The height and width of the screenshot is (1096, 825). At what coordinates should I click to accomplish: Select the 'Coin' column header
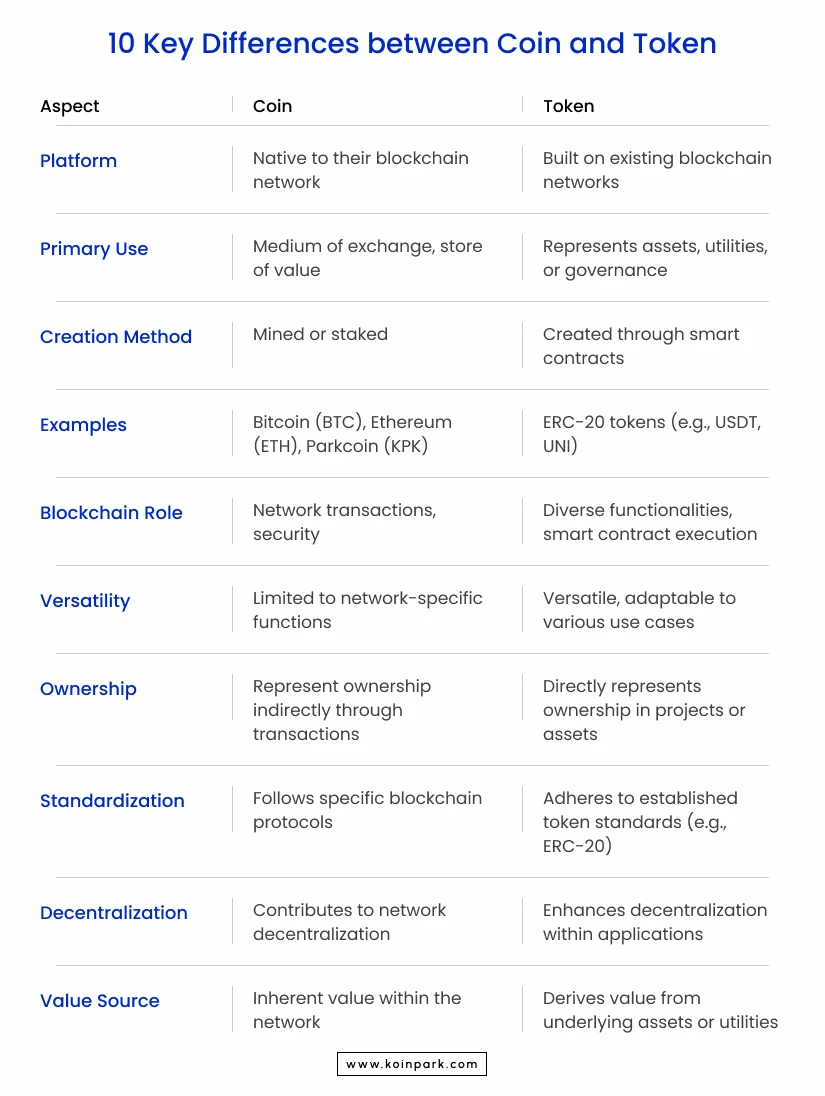273,106
